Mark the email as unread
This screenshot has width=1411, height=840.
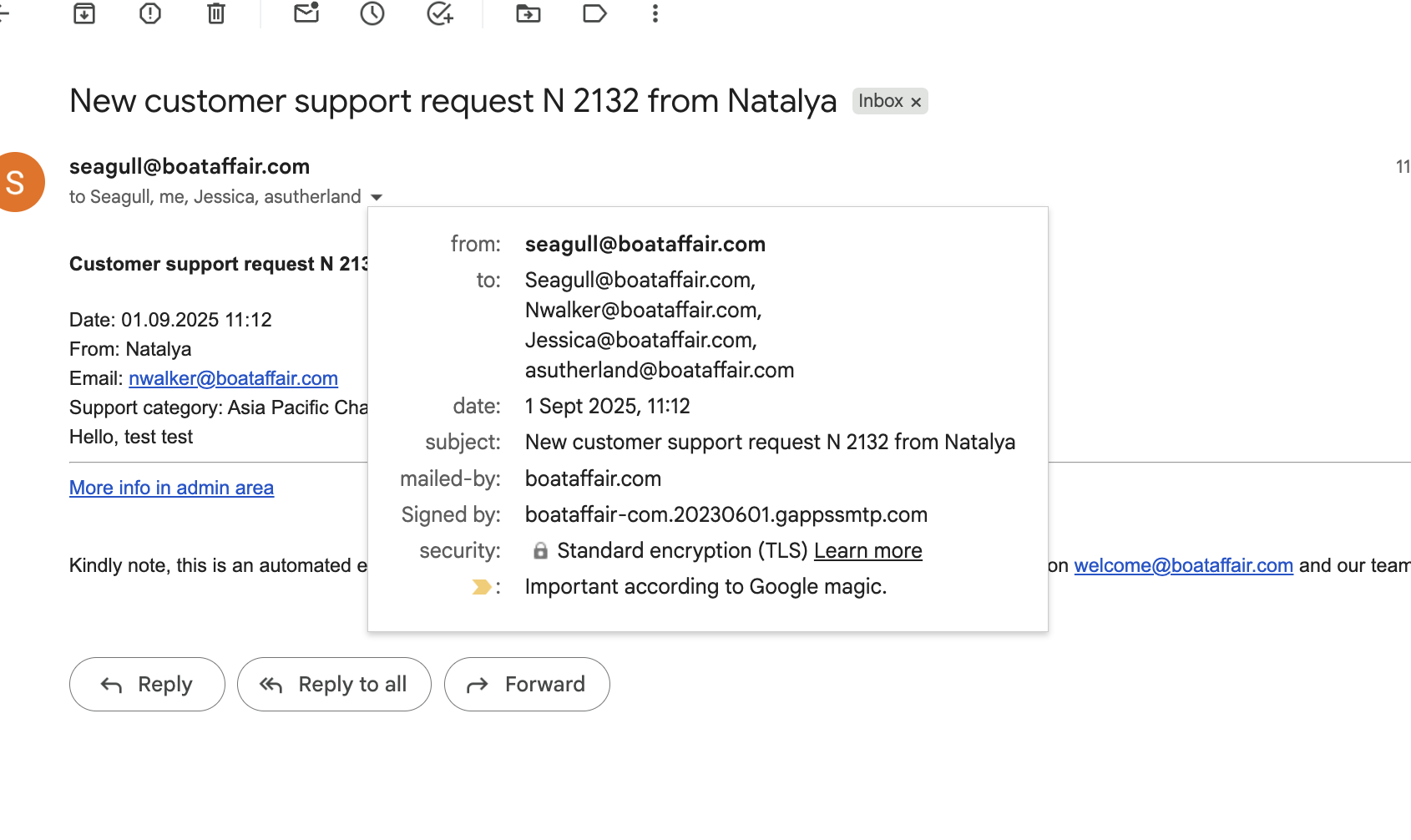(x=306, y=13)
